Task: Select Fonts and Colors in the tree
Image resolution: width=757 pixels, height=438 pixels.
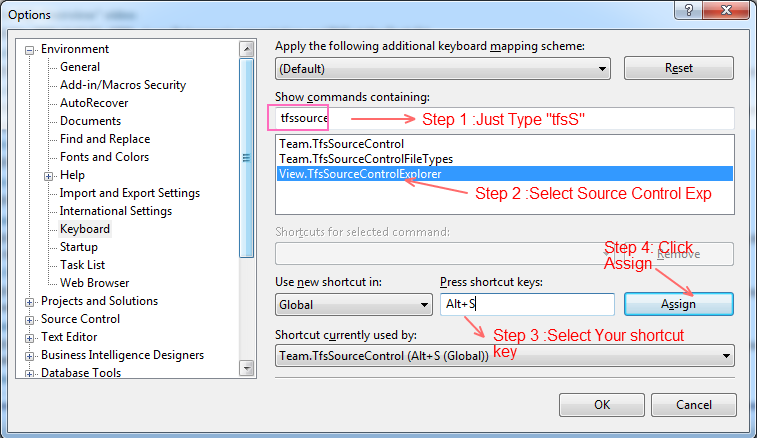Action: [104, 157]
